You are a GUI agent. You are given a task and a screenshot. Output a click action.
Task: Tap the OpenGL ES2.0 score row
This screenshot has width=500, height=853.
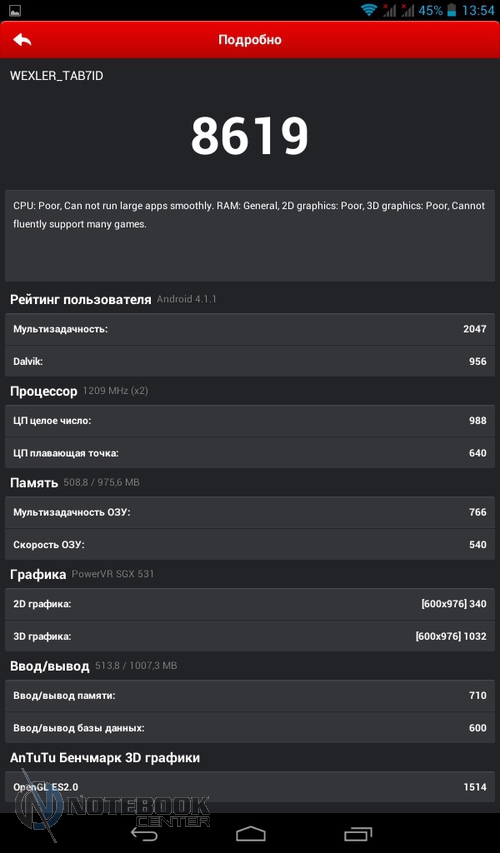coord(250,787)
